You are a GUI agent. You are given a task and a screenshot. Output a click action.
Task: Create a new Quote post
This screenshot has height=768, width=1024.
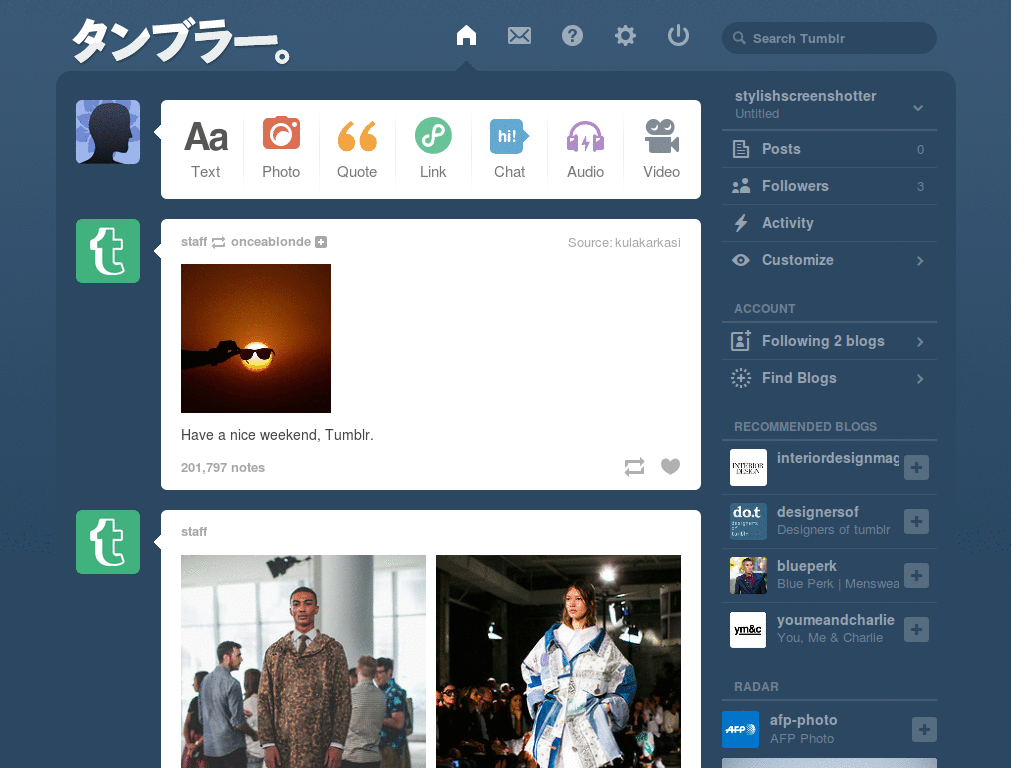tap(357, 149)
